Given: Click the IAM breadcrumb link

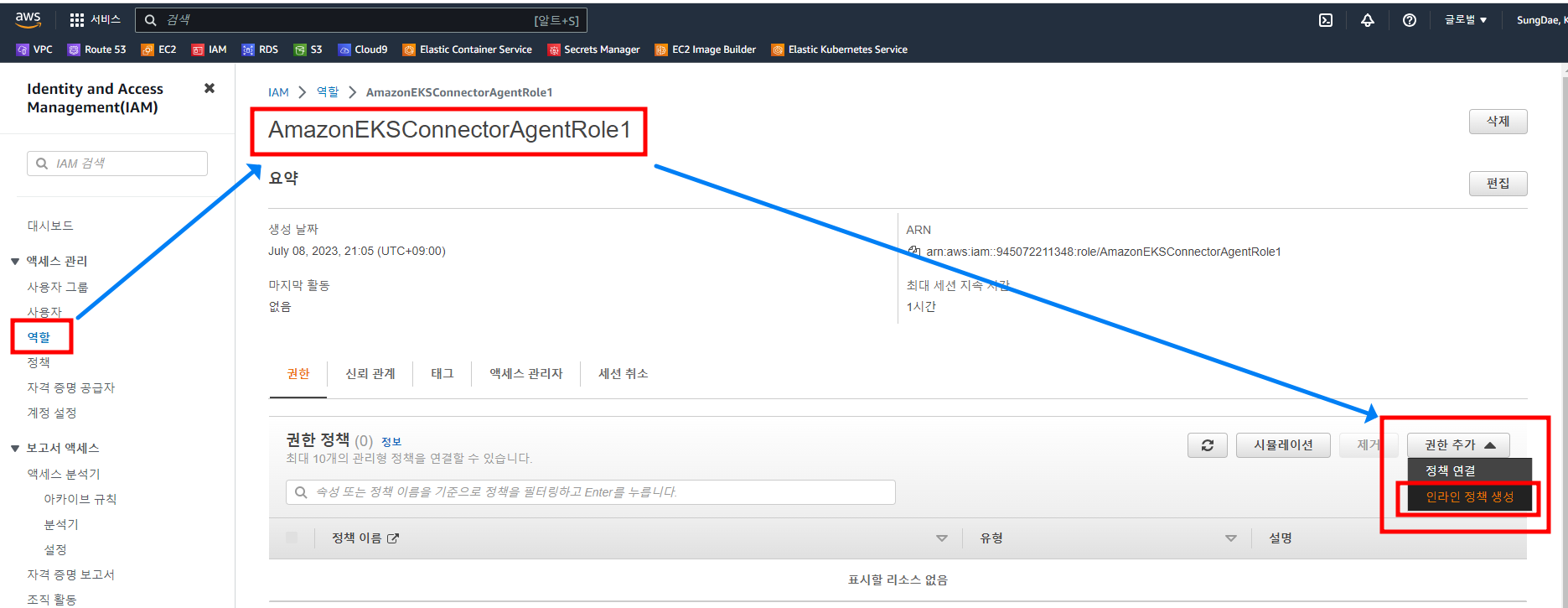Looking at the screenshot, I should [x=278, y=92].
